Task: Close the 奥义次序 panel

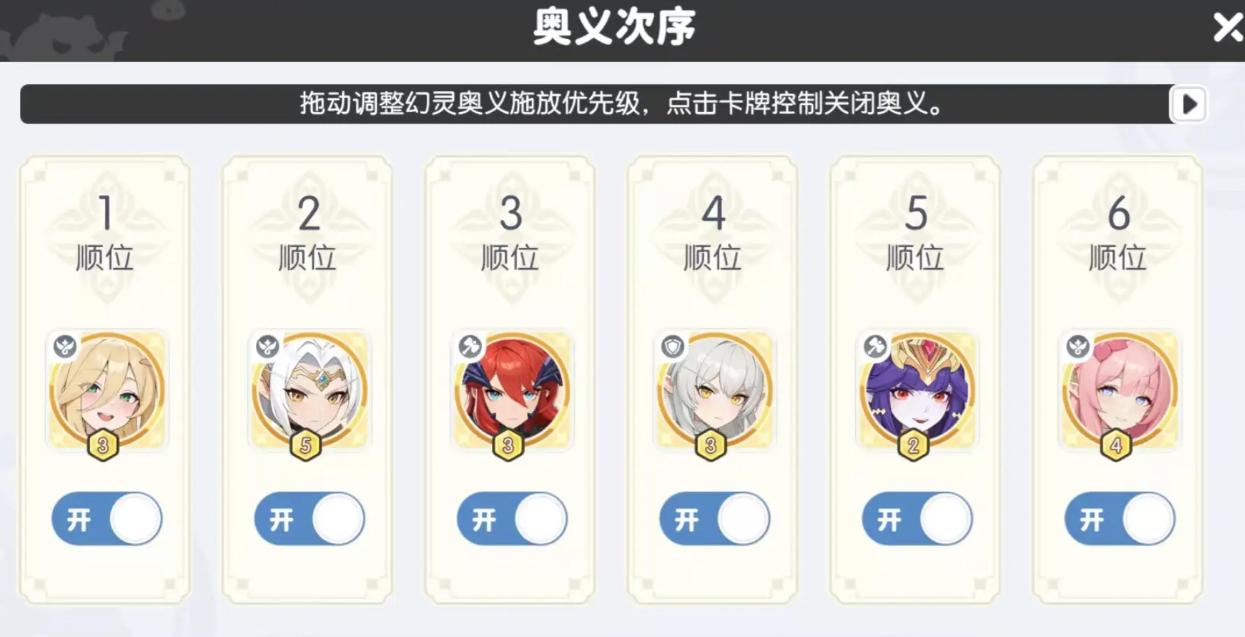Action: [1226, 27]
